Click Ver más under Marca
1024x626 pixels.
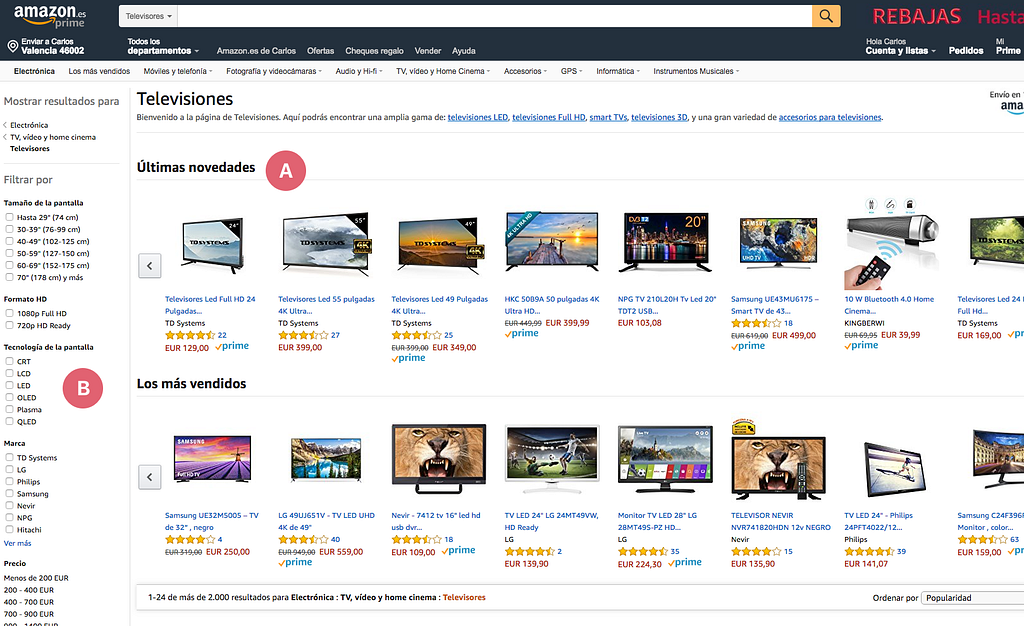[17, 543]
